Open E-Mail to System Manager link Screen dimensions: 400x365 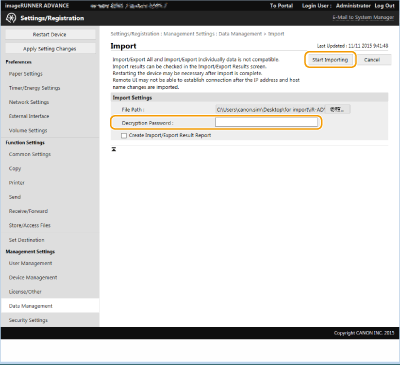(363, 17)
